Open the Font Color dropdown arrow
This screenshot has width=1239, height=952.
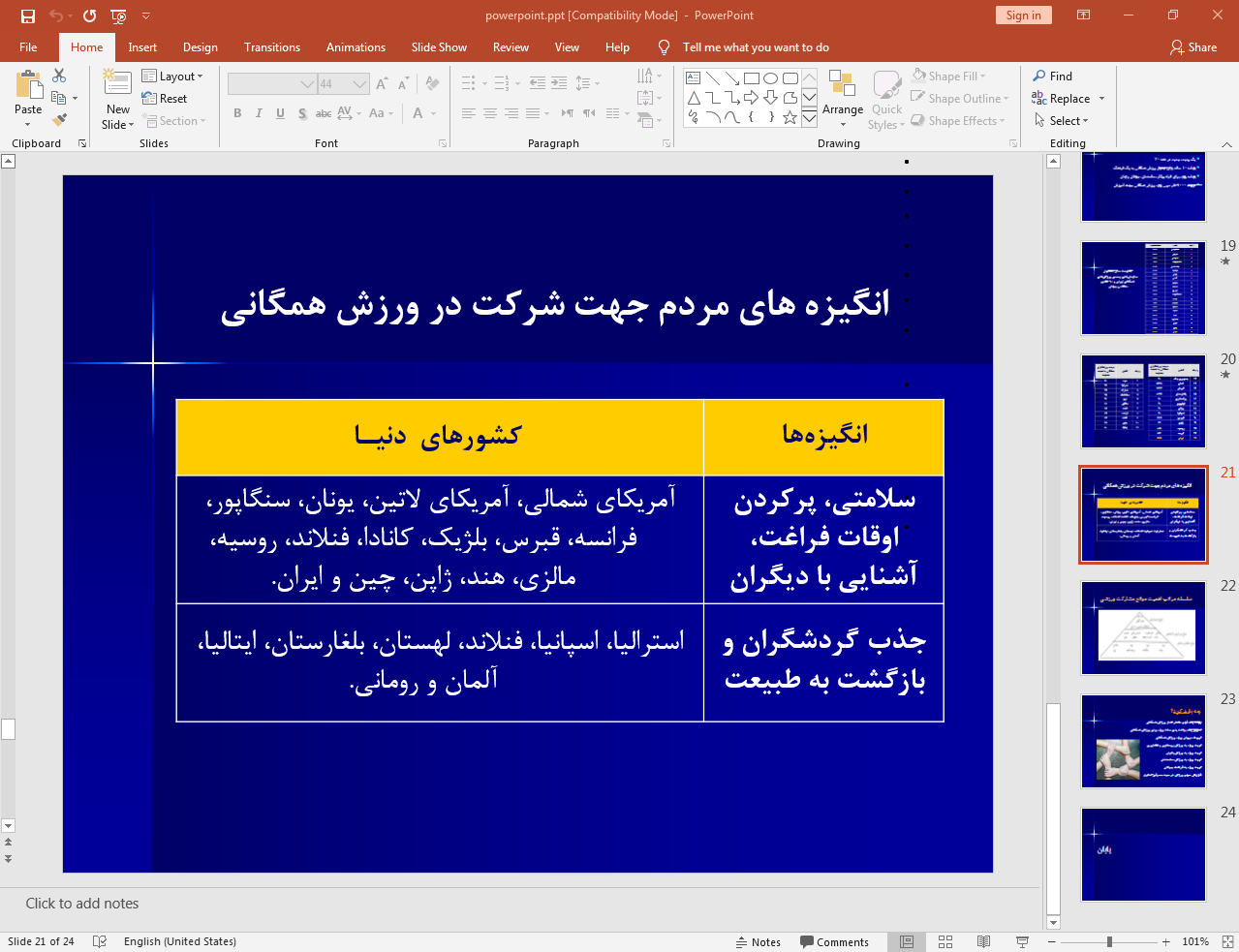[x=433, y=113]
